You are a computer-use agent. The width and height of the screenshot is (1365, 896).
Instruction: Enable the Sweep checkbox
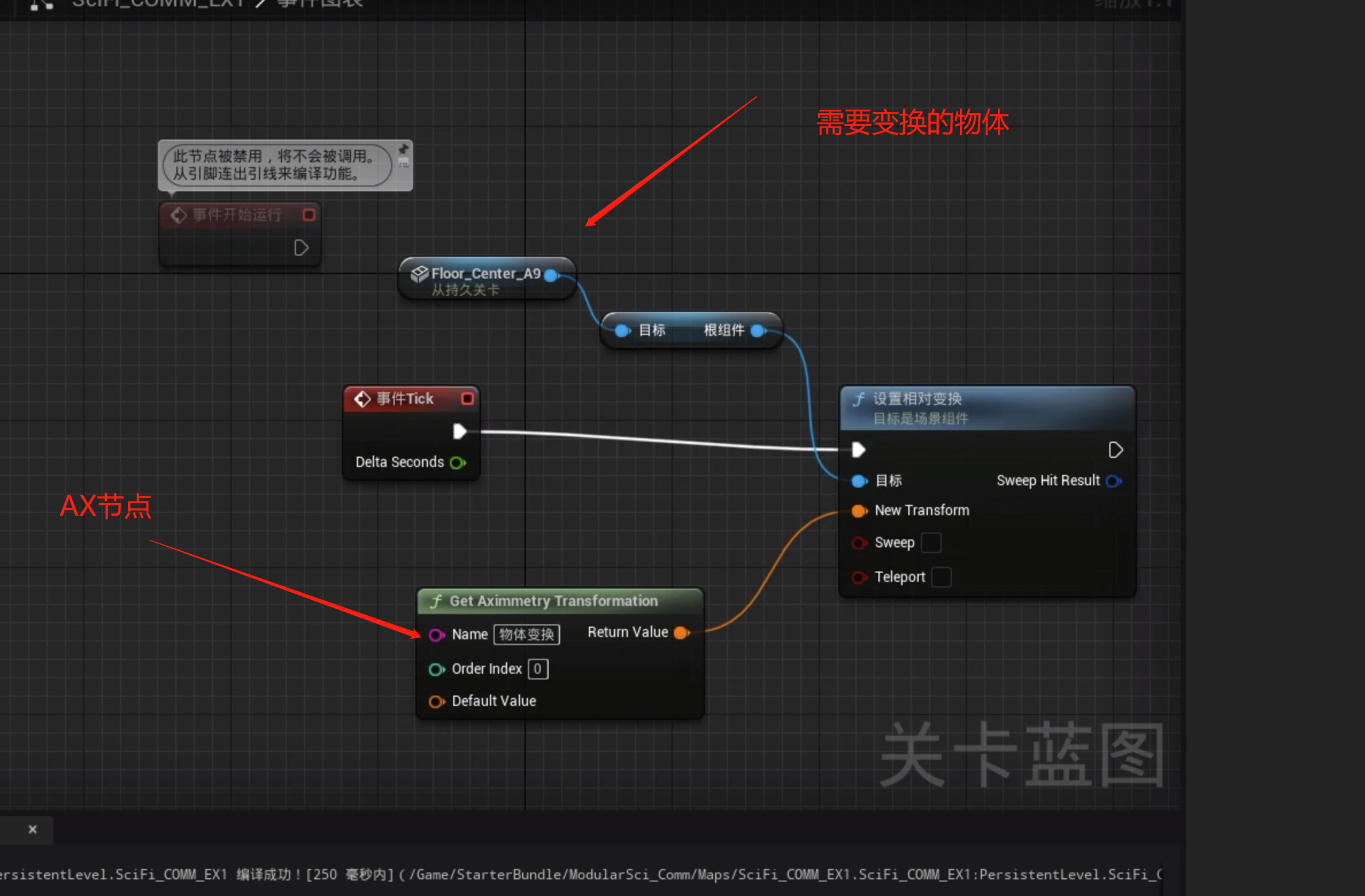(931, 542)
